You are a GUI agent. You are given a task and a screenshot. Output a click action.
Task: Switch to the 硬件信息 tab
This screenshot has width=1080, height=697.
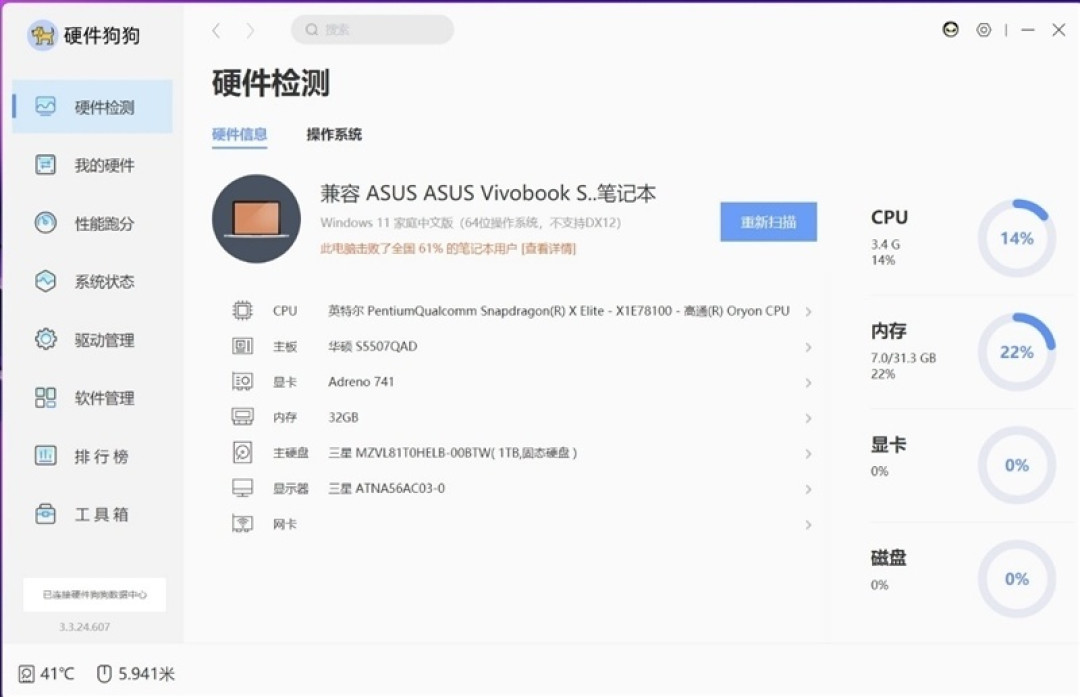[x=239, y=134]
